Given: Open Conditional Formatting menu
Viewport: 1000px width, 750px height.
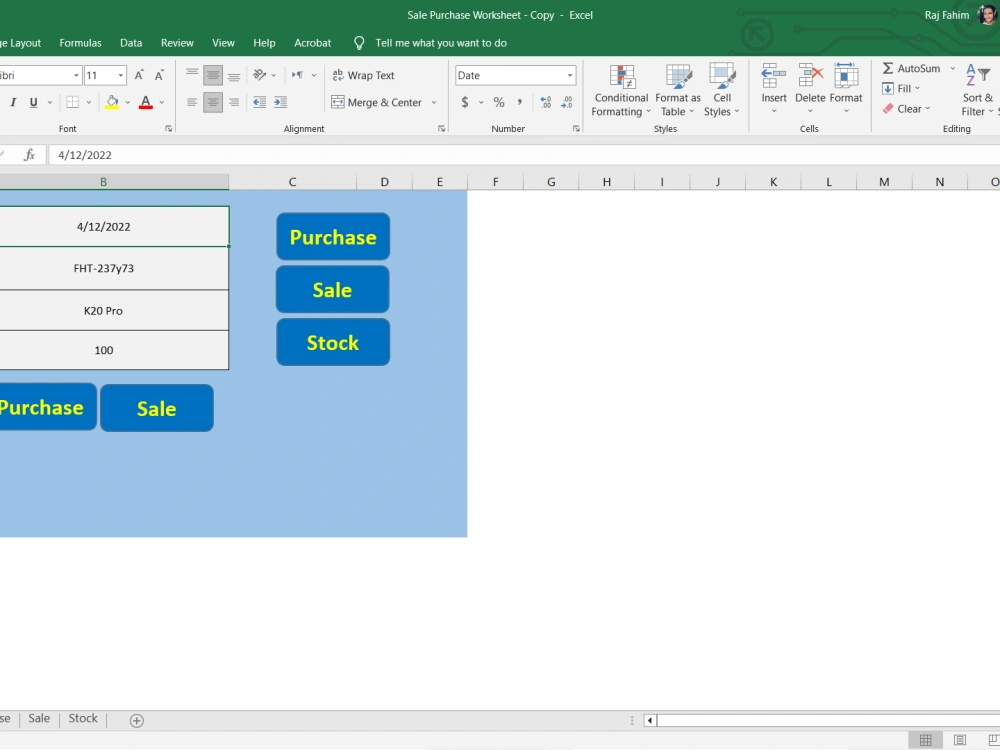Looking at the screenshot, I should click(621, 90).
